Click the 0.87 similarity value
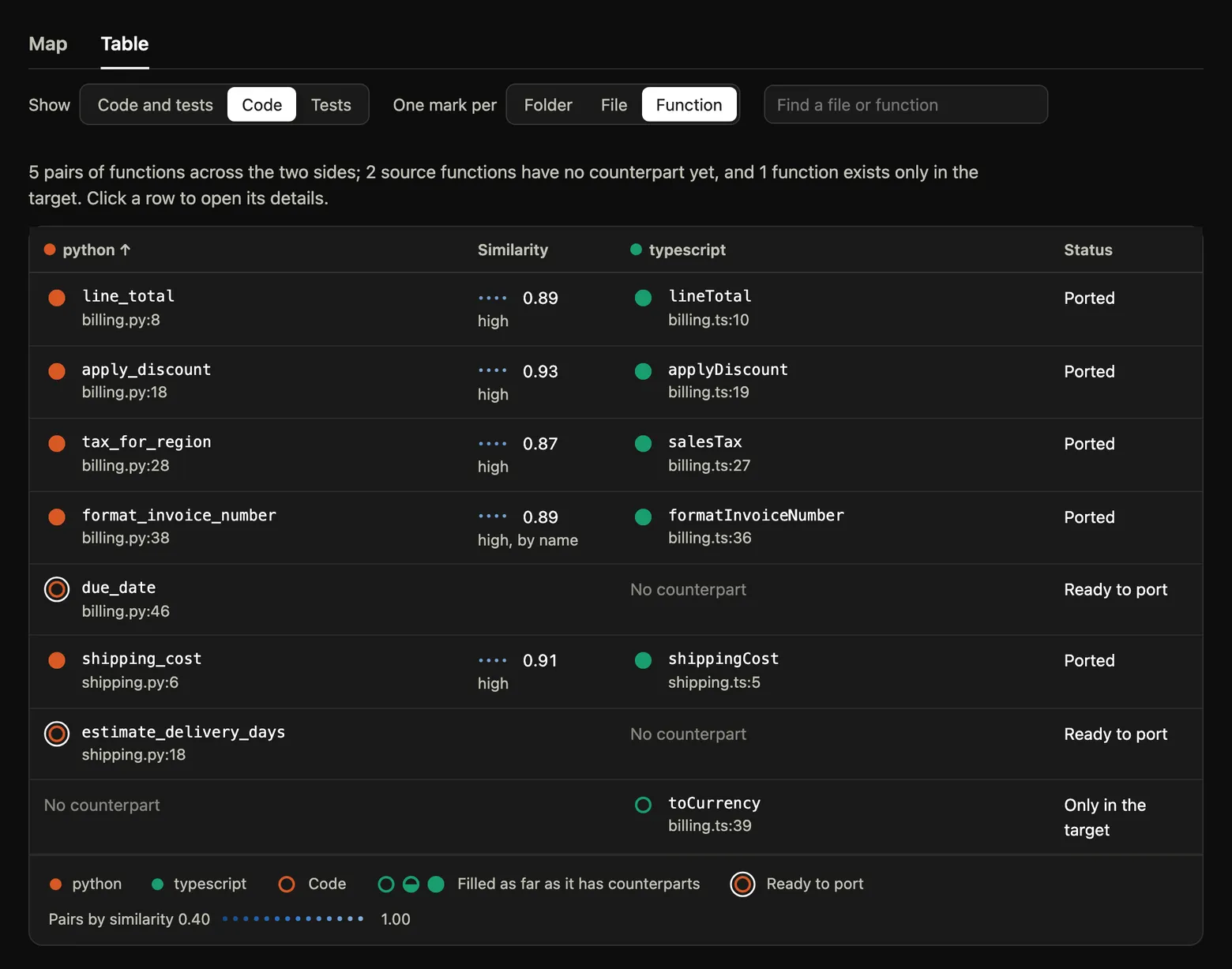 540,444
